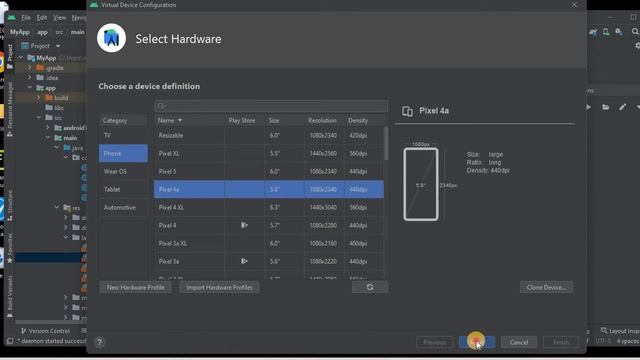This screenshot has width=640, height=360.
Task: Click the device list vertical scrollbar
Action: pos(386,143)
